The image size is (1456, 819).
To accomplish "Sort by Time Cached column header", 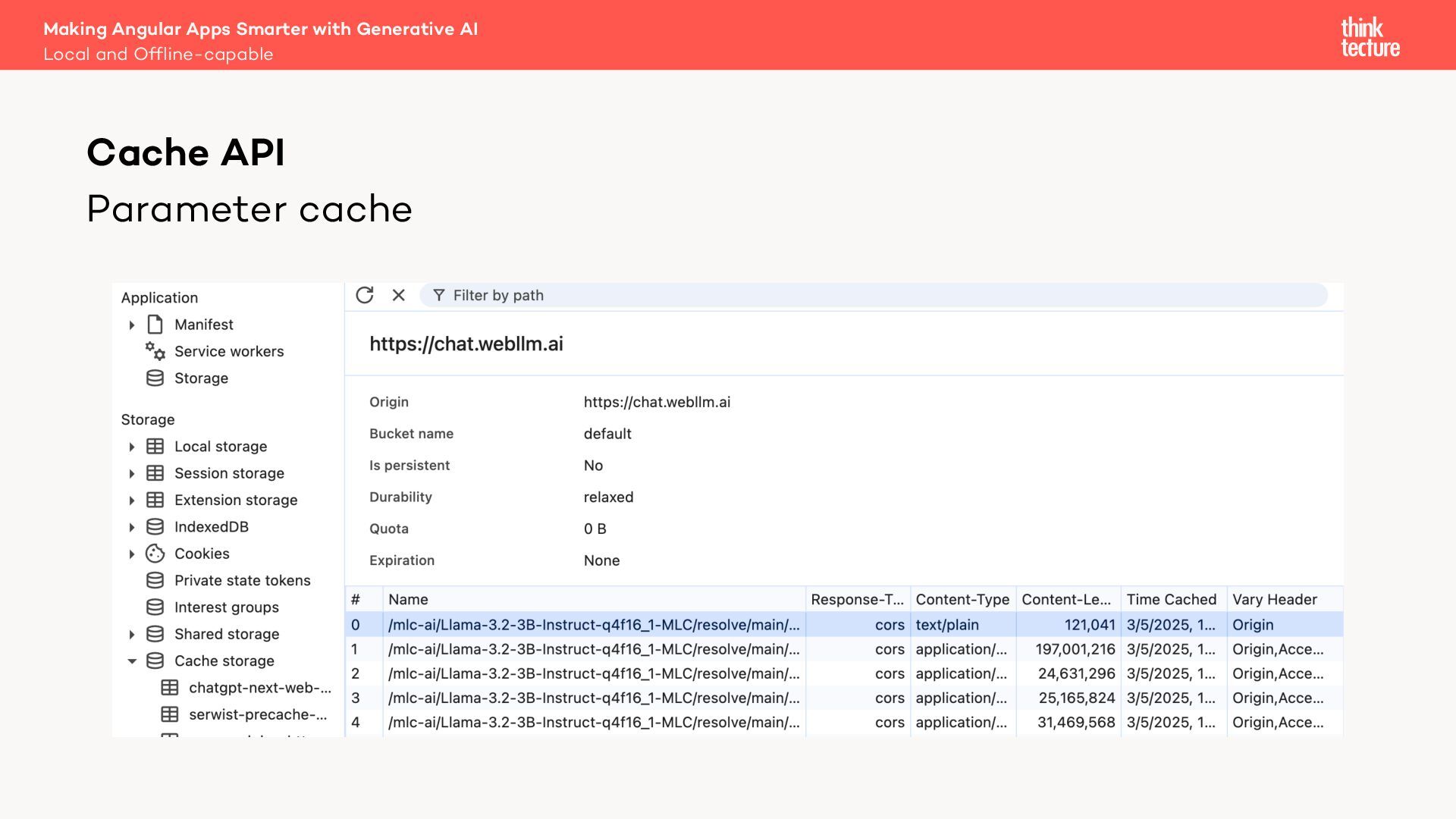I will [1171, 599].
